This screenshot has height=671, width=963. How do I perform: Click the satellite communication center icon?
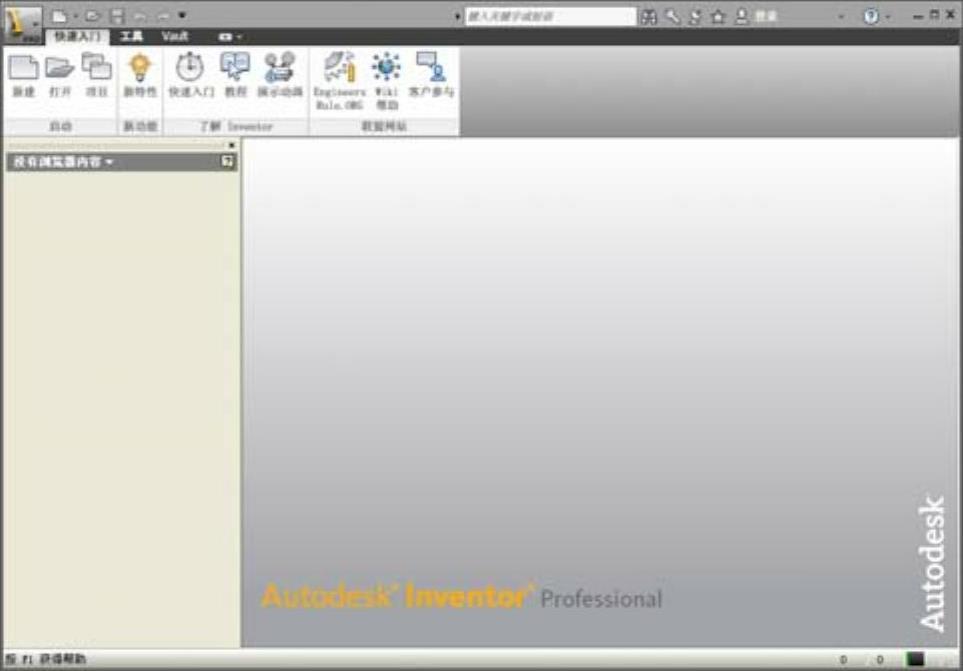point(695,17)
